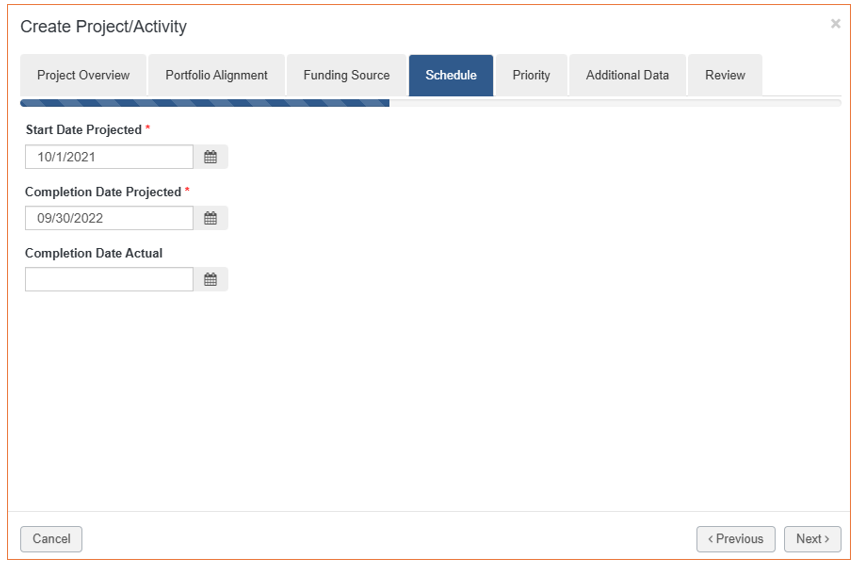Jump to the Review tab
The image size is (856, 564).
(725, 75)
